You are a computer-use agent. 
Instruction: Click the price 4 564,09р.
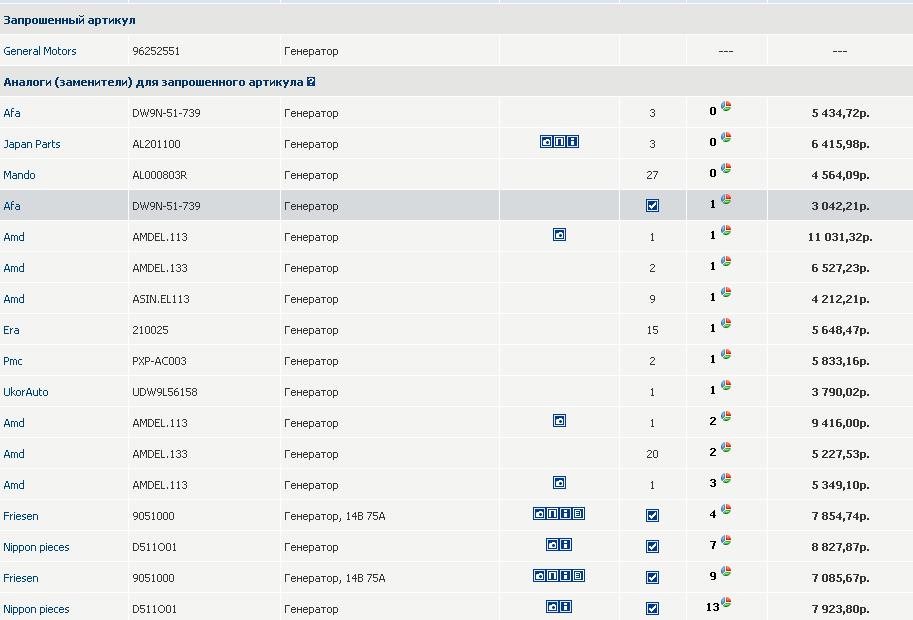click(x=840, y=175)
